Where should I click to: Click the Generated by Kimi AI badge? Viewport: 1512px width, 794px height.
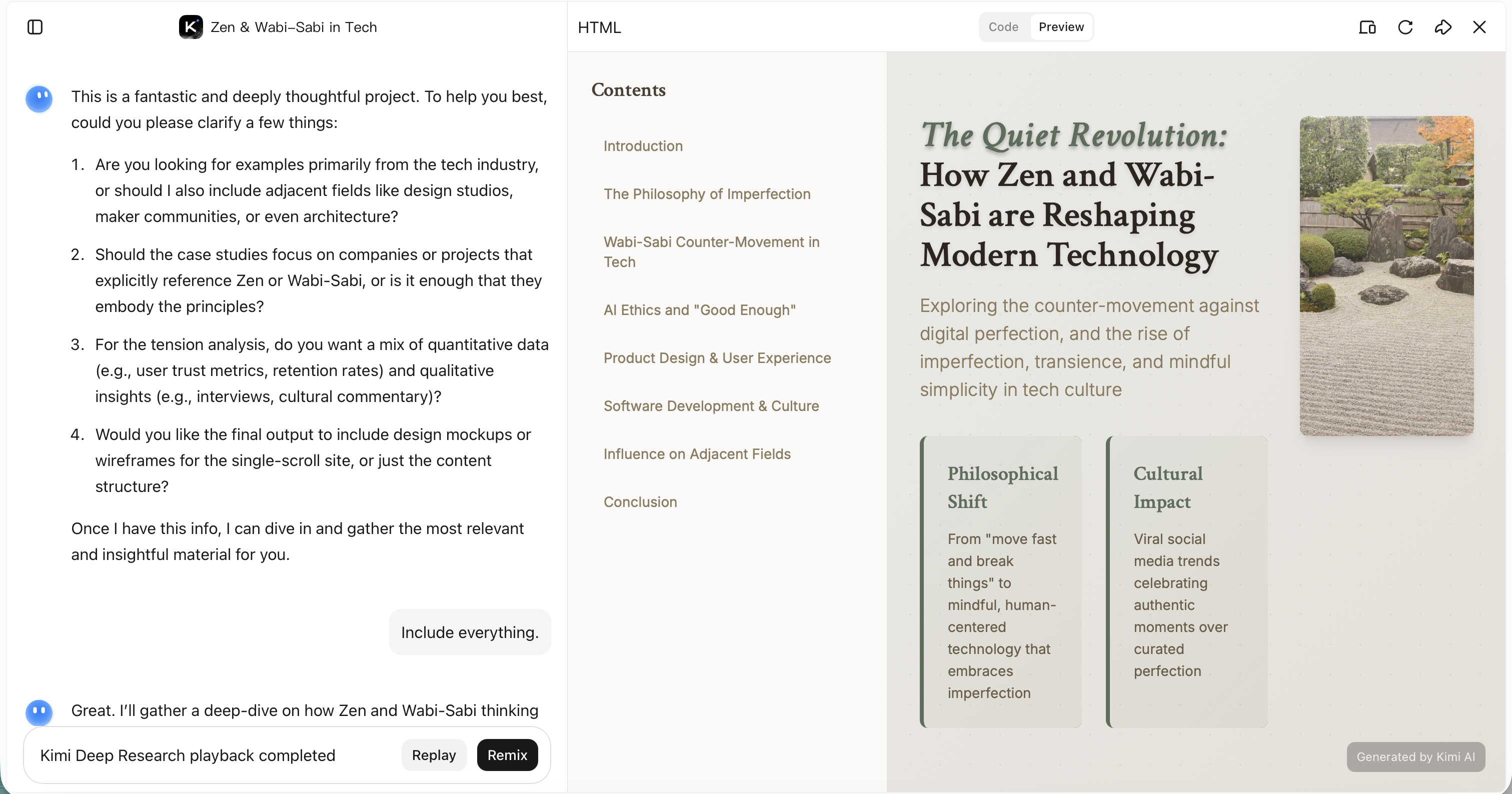pyautogui.click(x=1416, y=757)
